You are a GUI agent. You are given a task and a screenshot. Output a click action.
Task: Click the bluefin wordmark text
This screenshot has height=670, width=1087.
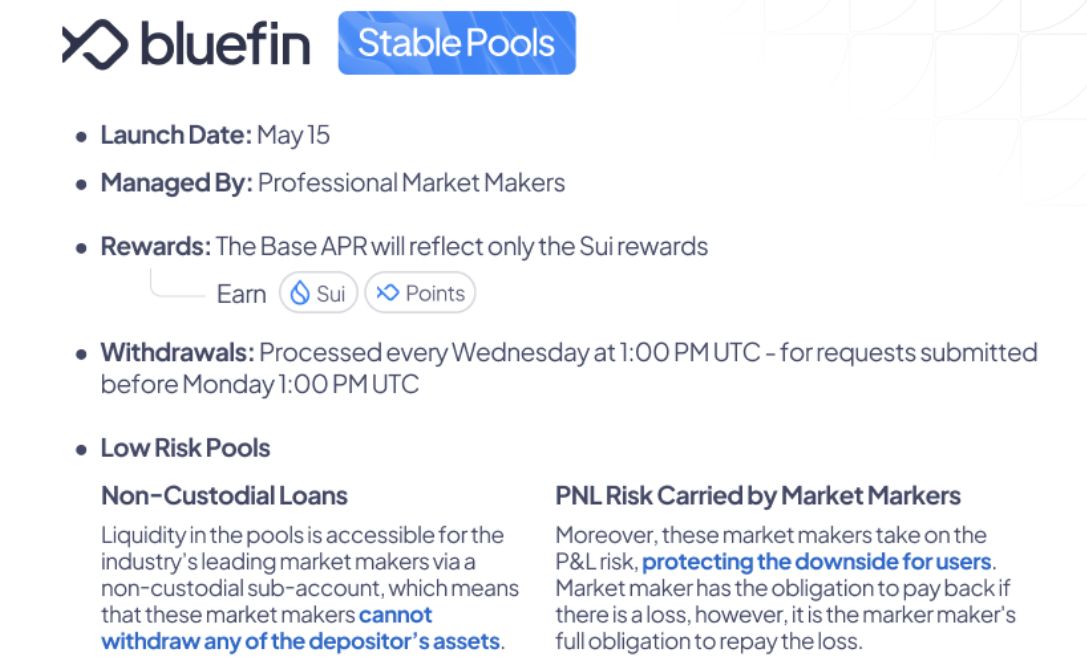click(x=225, y=44)
